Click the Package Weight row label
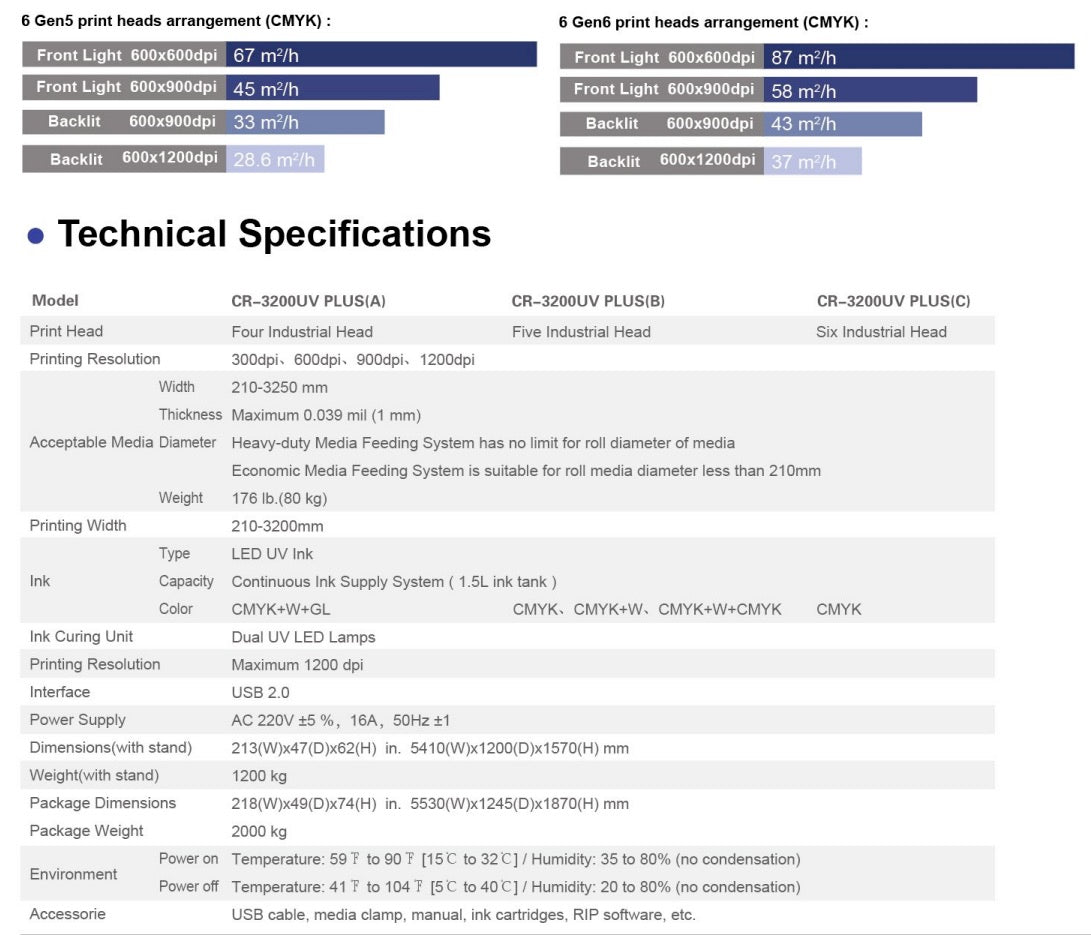The image size is (1091, 935). (86, 831)
